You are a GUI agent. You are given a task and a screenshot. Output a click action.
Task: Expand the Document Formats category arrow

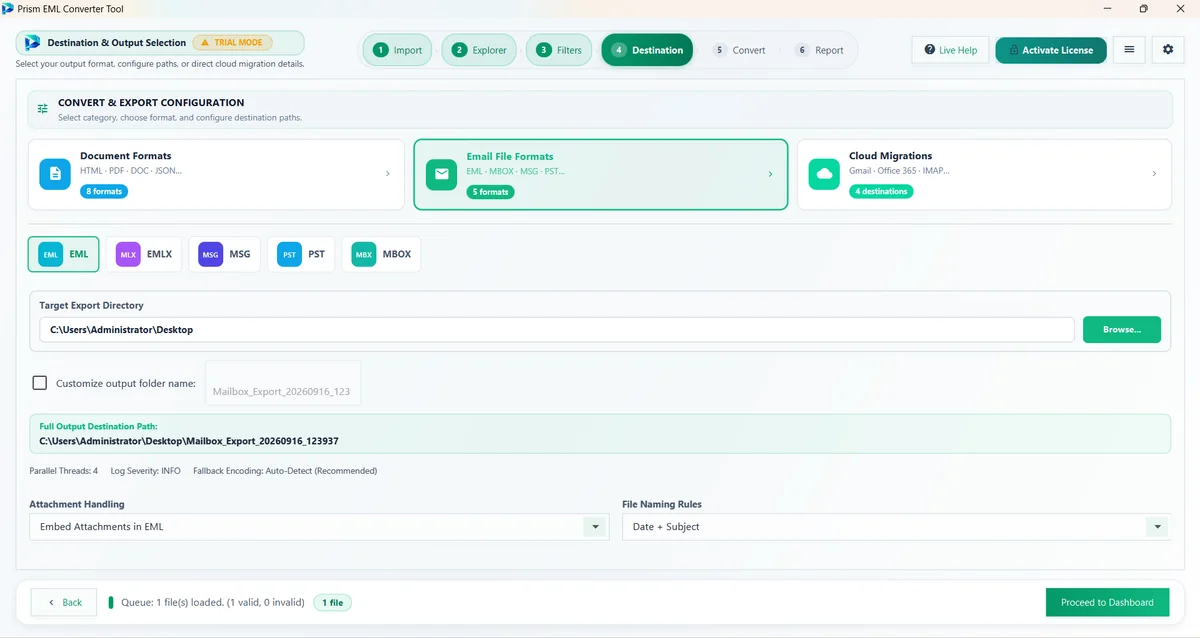pos(388,174)
